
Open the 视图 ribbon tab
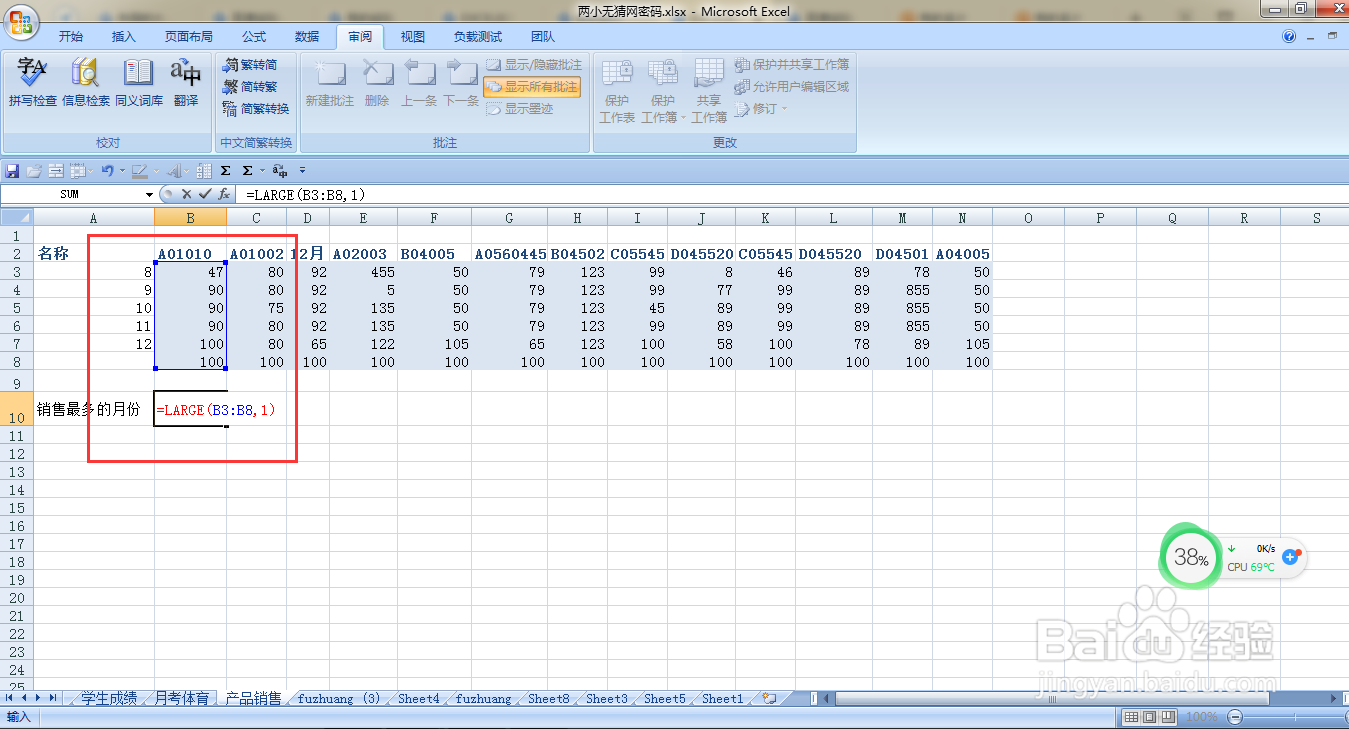[x=413, y=37]
